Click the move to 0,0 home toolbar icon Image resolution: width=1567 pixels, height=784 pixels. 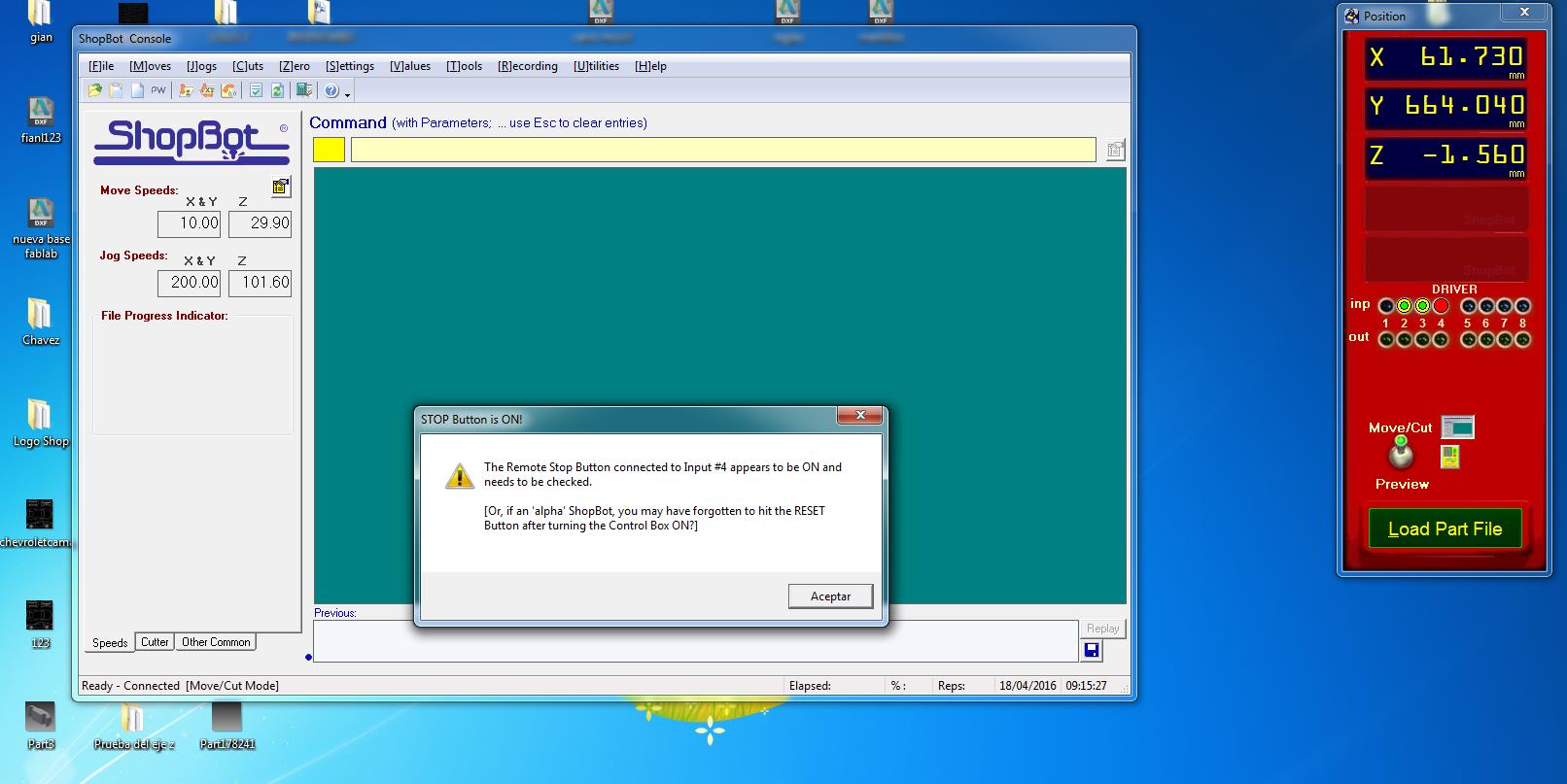click(228, 90)
